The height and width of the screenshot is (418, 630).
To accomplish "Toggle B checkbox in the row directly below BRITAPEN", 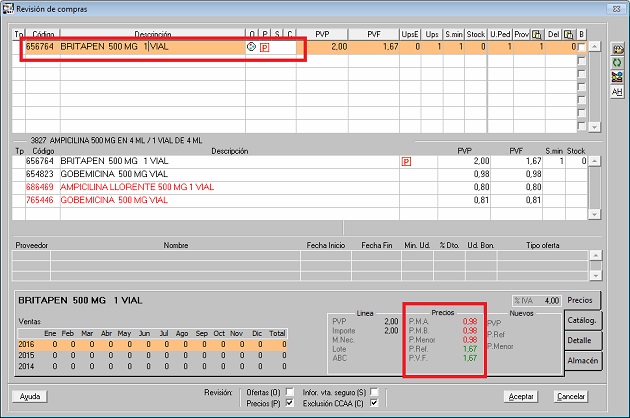I will [581, 61].
